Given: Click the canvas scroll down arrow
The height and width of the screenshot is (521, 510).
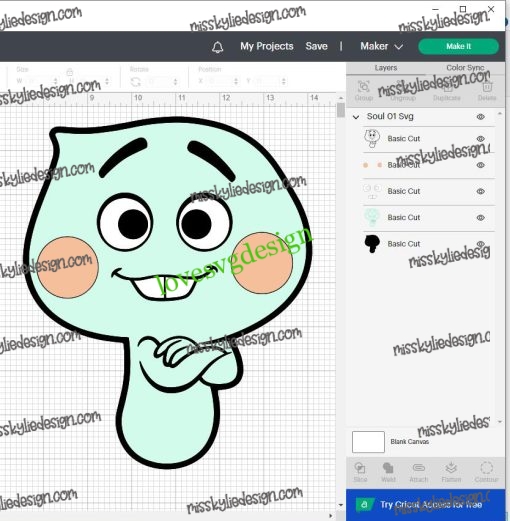Looking at the screenshot, I should [x=341, y=505].
